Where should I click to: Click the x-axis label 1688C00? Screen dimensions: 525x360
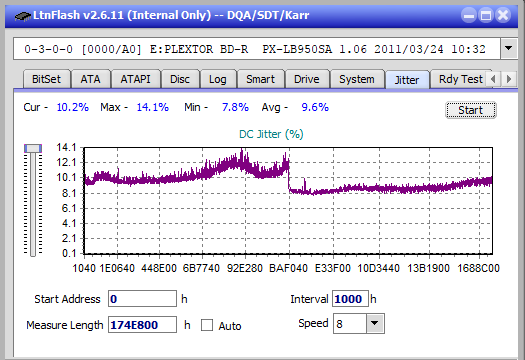click(478, 268)
